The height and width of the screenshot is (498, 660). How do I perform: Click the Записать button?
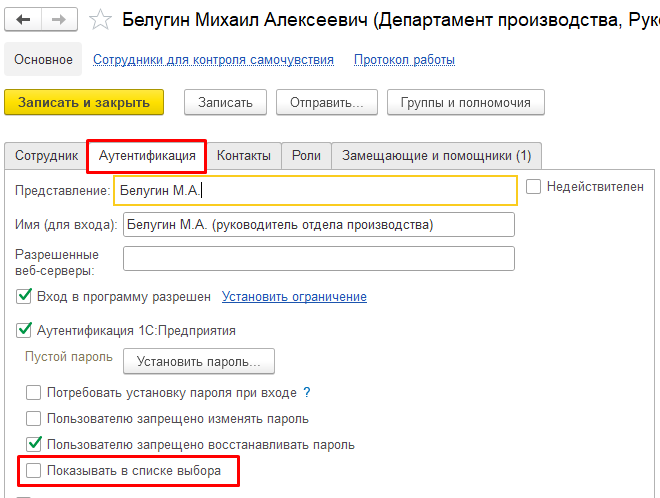[x=225, y=102]
